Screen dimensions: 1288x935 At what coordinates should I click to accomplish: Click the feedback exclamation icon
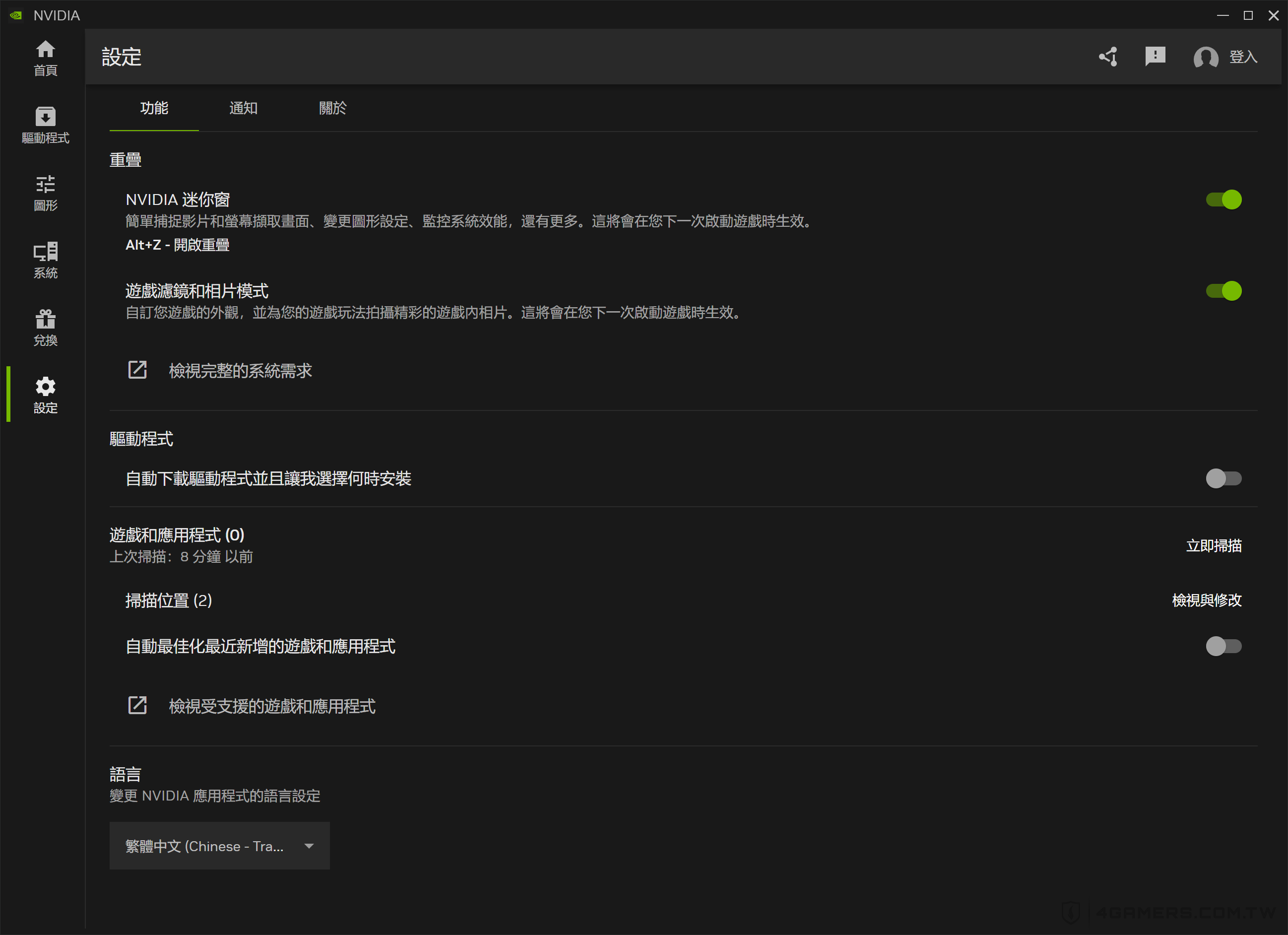click(x=1155, y=57)
